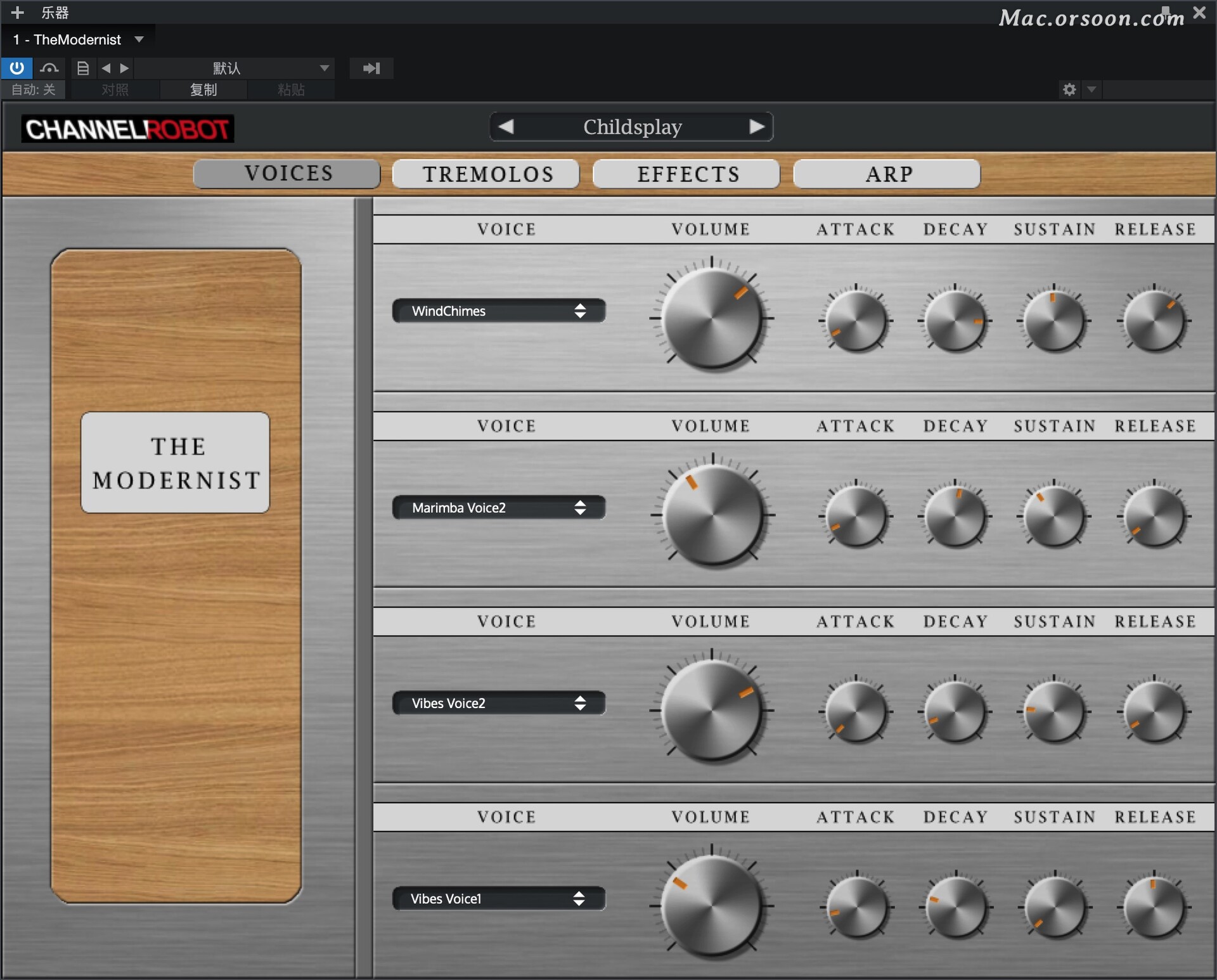The image size is (1217, 980).
Task: Switch to the TREMOLOS tab
Action: click(487, 174)
